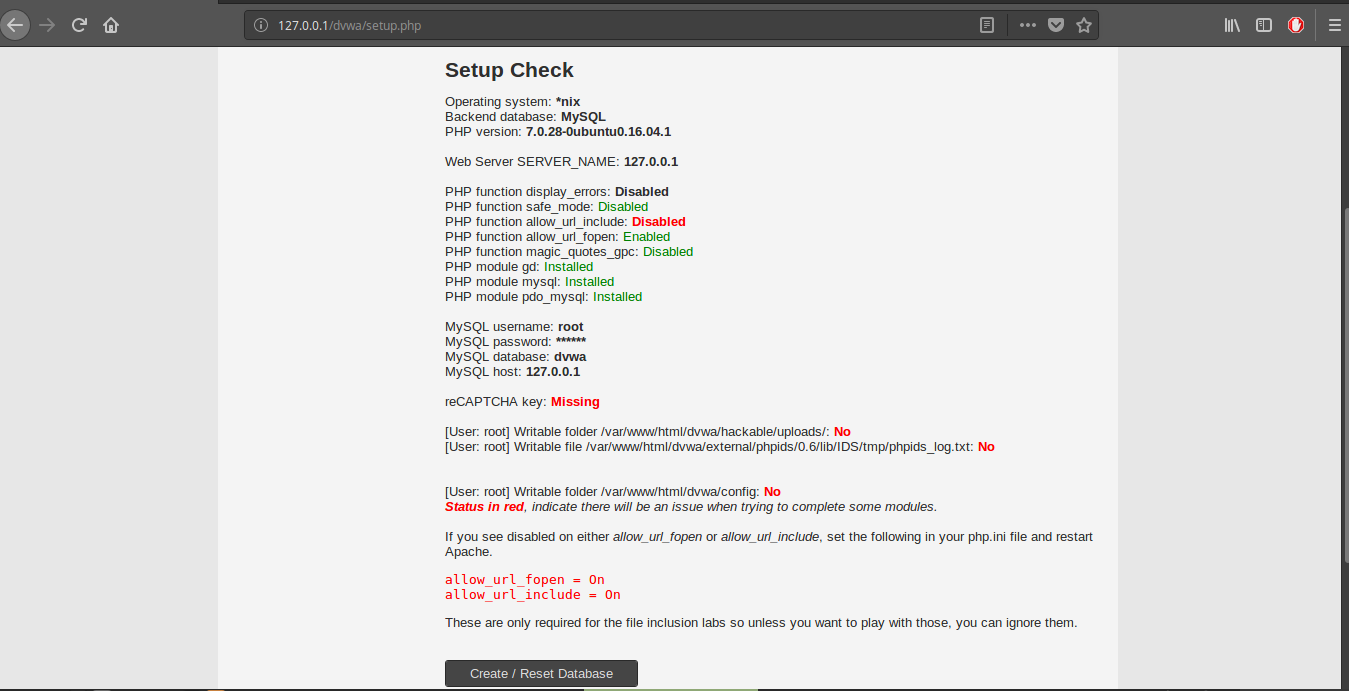Click the Create / Reset Database button
The height and width of the screenshot is (691, 1349).
541,673
